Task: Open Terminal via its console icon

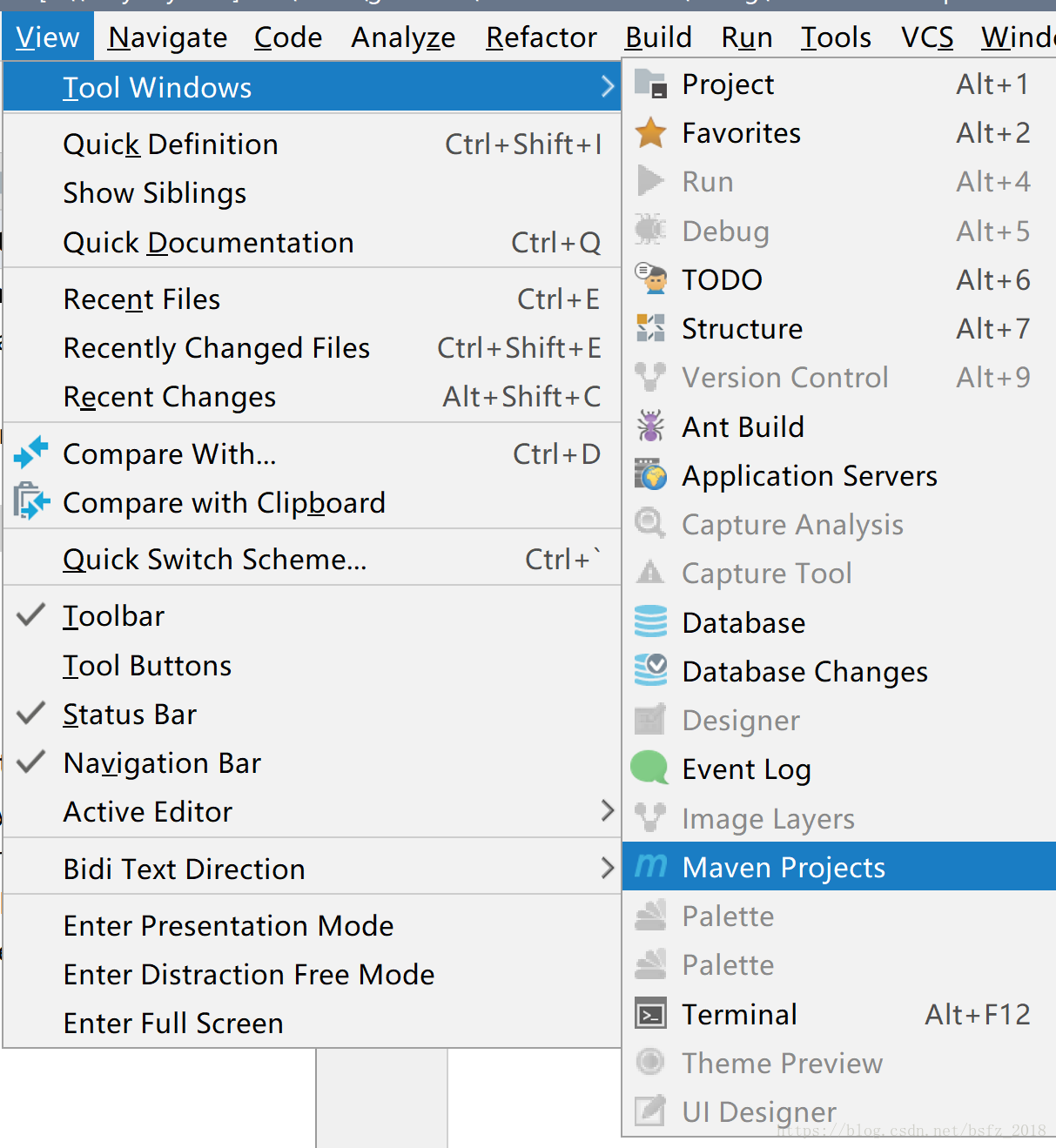Action: tap(650, 1014)
